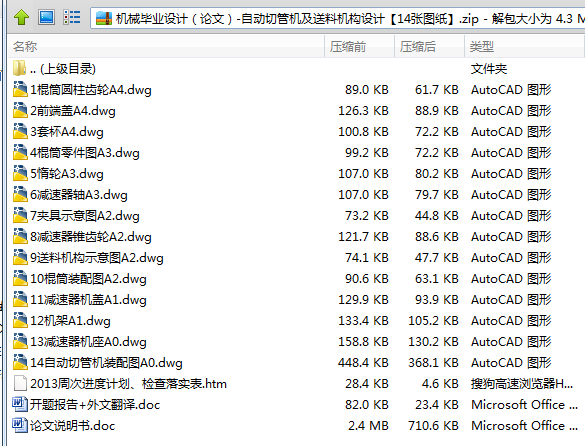The height and width of the screenshot is (446, 585).
Task: Click the 126.3 KB size value
Action: (363, 111)
